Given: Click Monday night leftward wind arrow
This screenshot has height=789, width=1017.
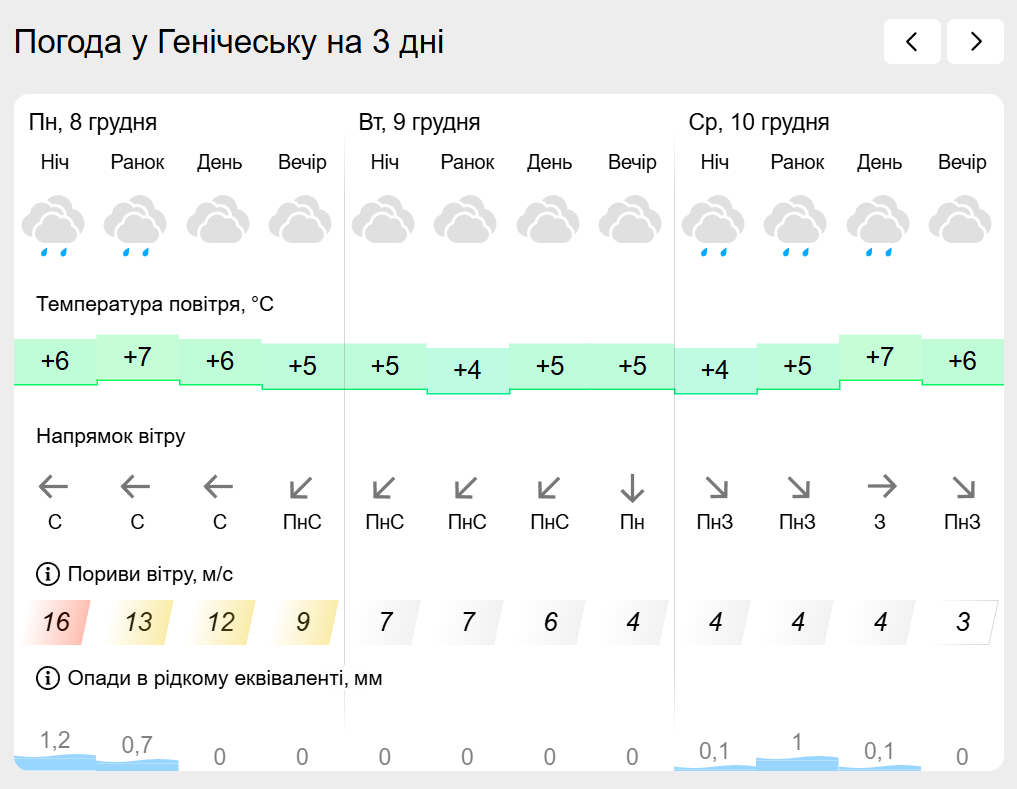Looking at the screenshot, I should coord(54,488).
